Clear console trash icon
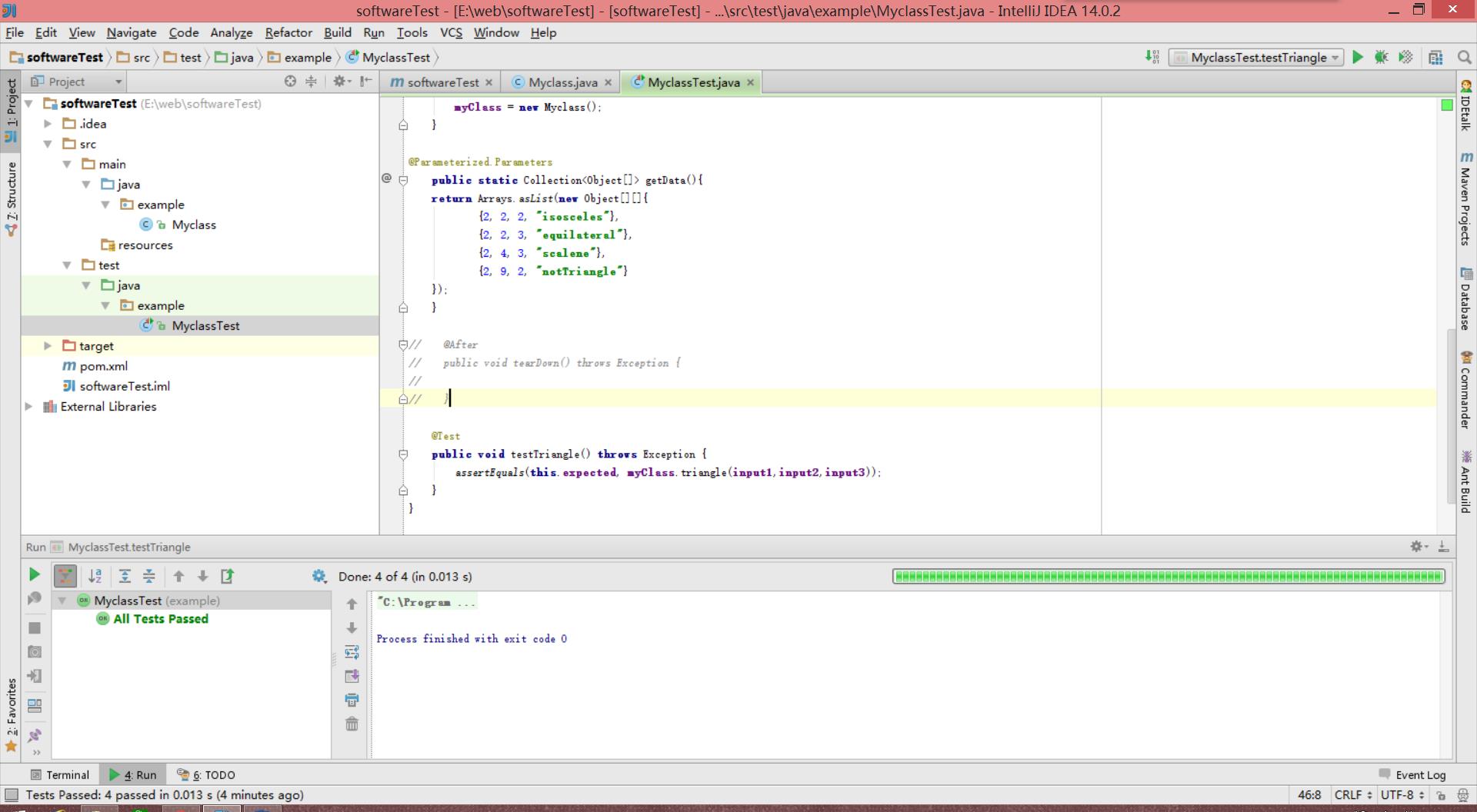This screenshot has height=812, width=1477. coord(352,724)
